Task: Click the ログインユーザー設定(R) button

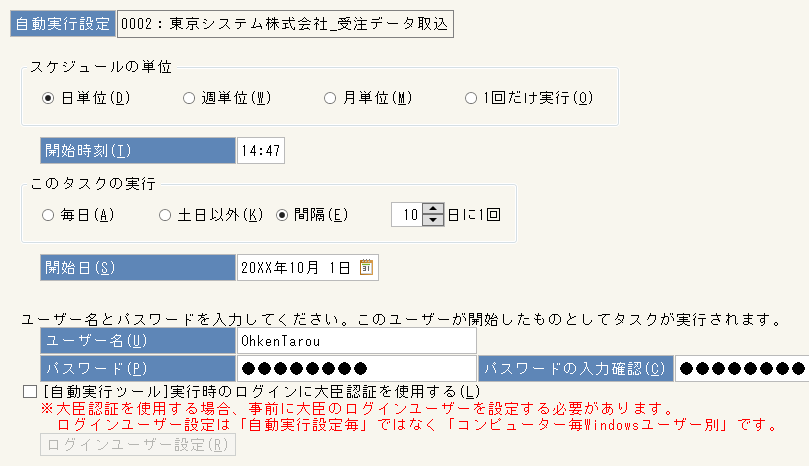Action: pyautogui.click(x=138, y=445)
